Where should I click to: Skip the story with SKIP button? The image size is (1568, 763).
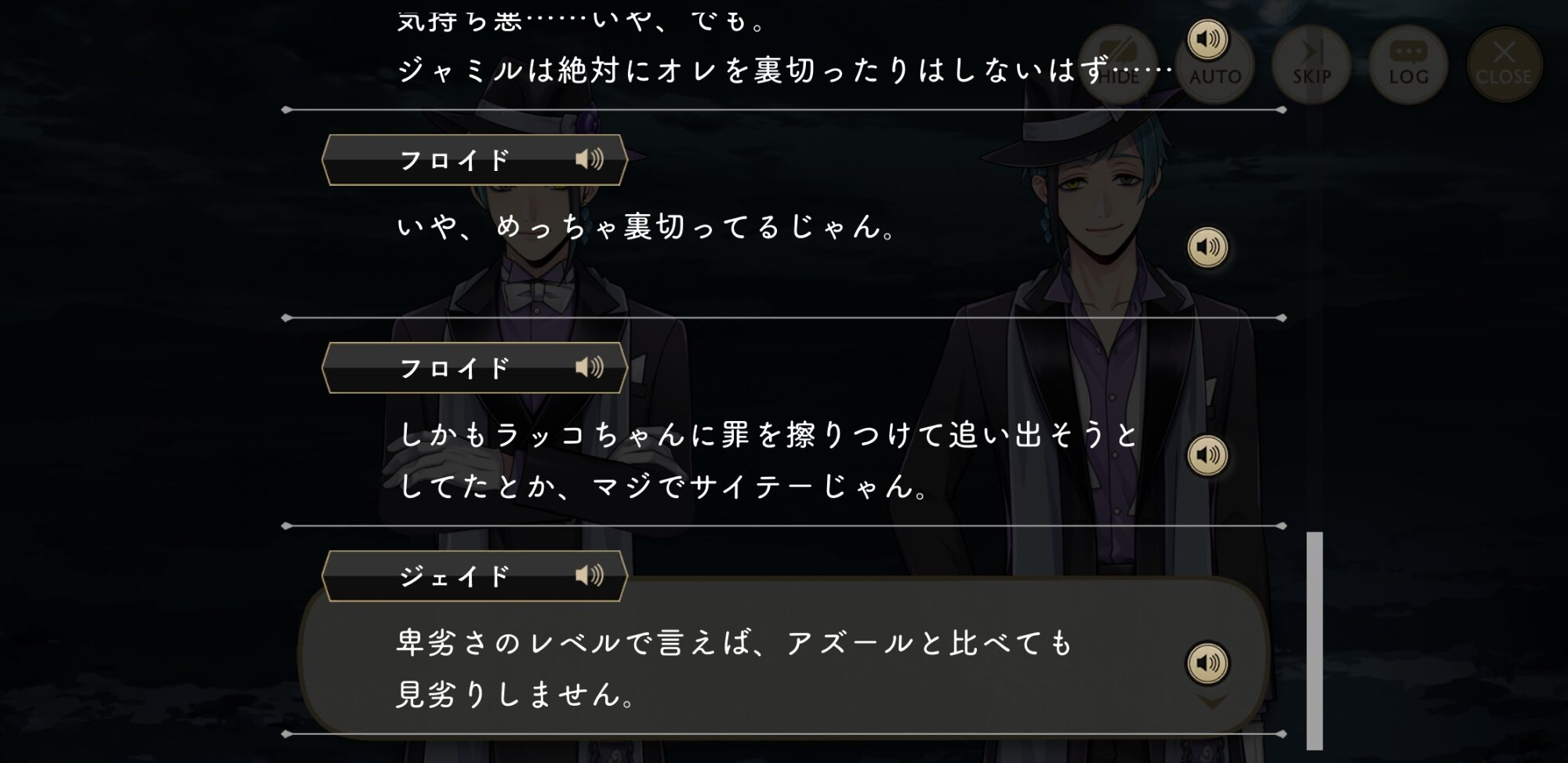pos(1312,64)
